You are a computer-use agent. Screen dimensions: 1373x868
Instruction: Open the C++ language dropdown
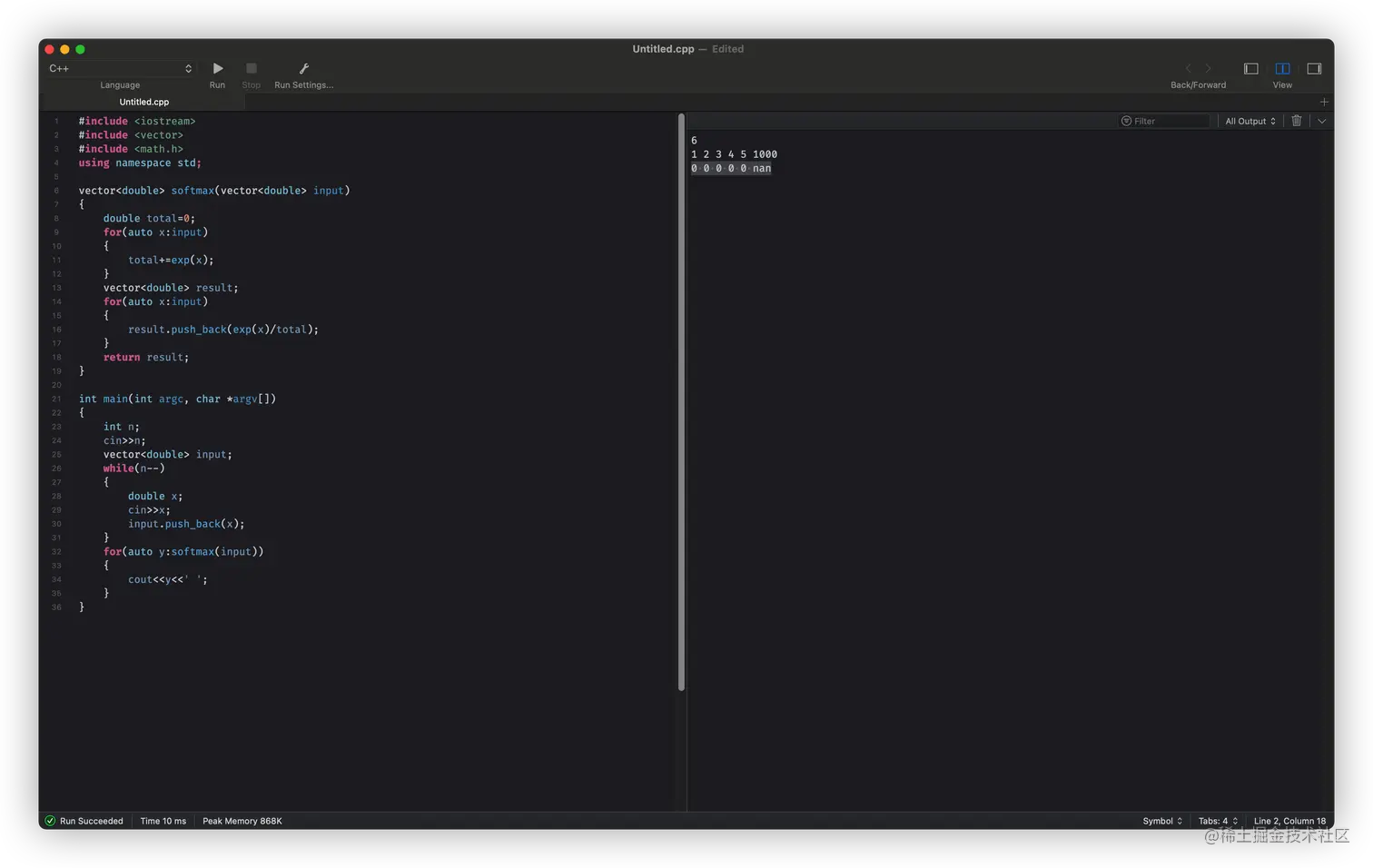[x=120, y=68]
